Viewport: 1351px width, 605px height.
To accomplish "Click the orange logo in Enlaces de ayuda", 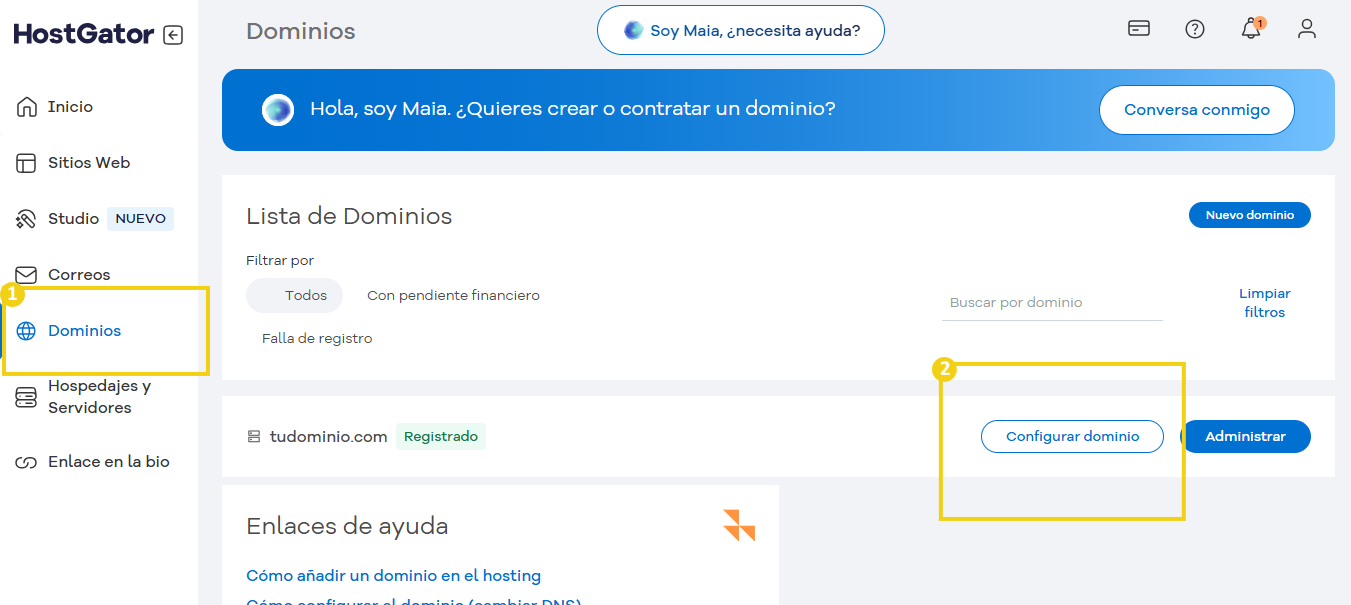I will 739,525.
